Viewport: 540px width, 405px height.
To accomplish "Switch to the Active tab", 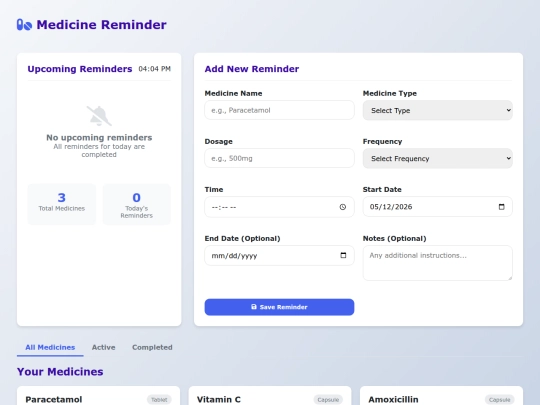I will 103,347.
